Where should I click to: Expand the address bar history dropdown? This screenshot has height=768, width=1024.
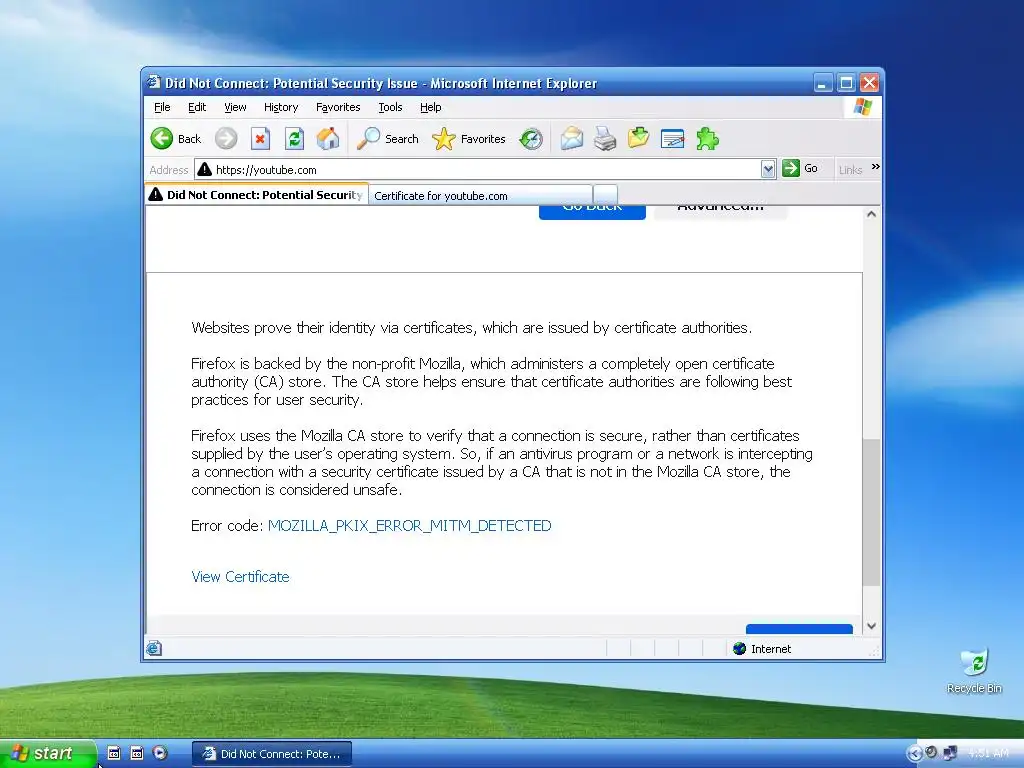(x=768, y=169)
